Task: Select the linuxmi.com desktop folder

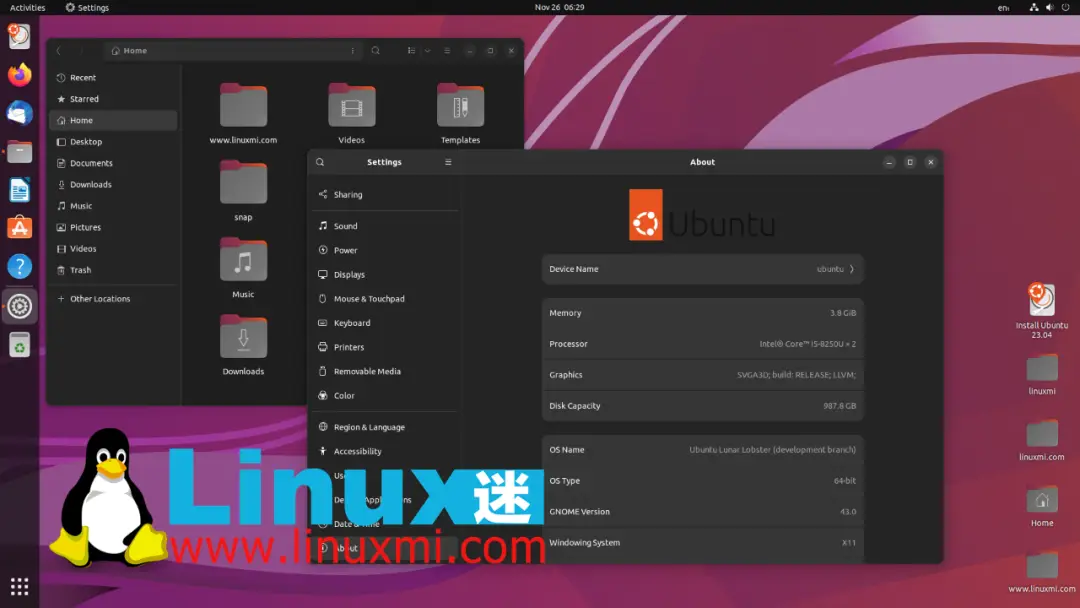Action: (x=1041, y=441)
